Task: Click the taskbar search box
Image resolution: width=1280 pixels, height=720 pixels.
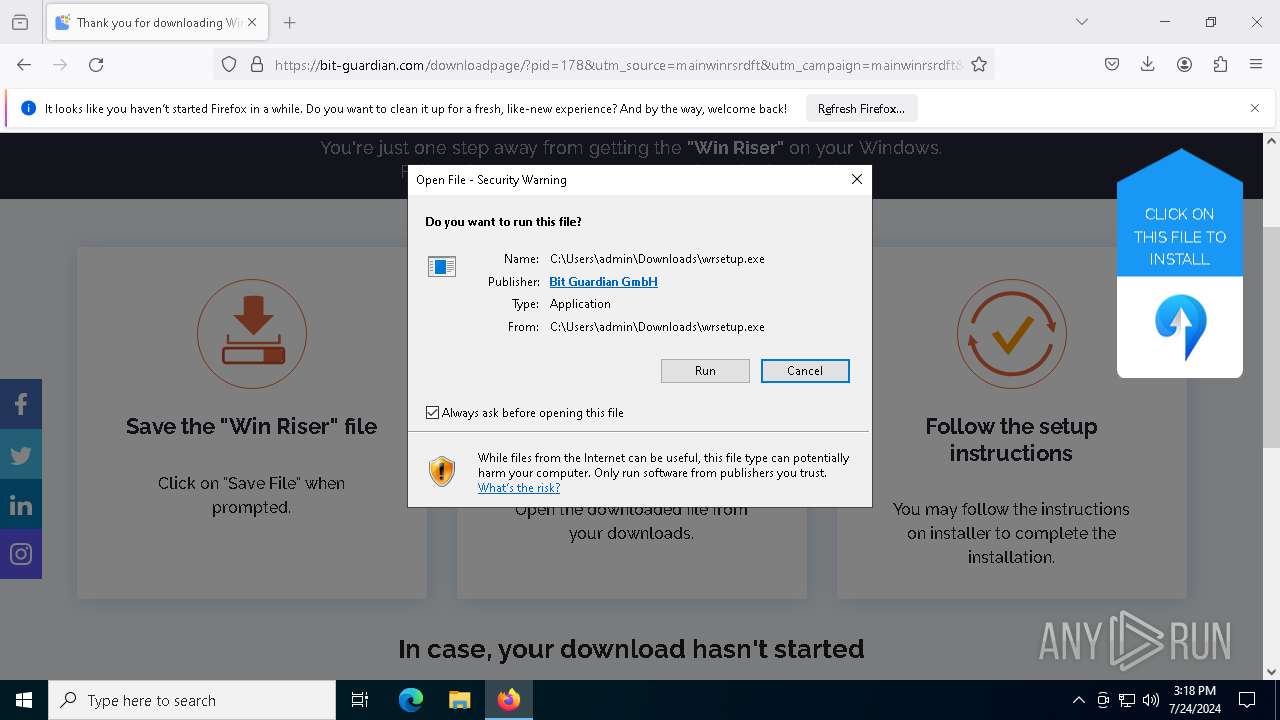Action: coord(192,700)
